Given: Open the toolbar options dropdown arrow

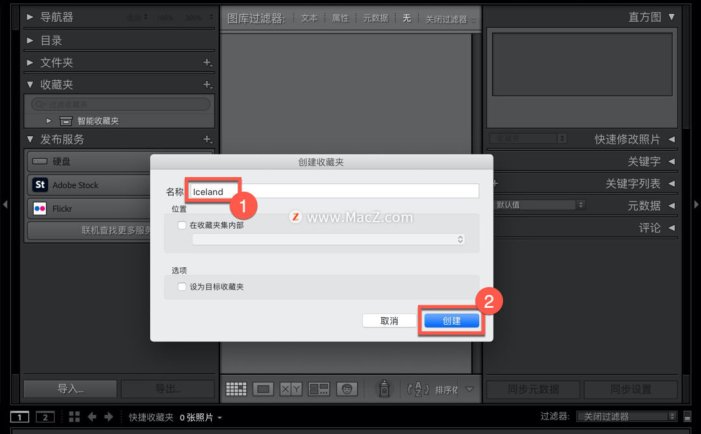Looking at the screenshot, I should click(469, 389).
